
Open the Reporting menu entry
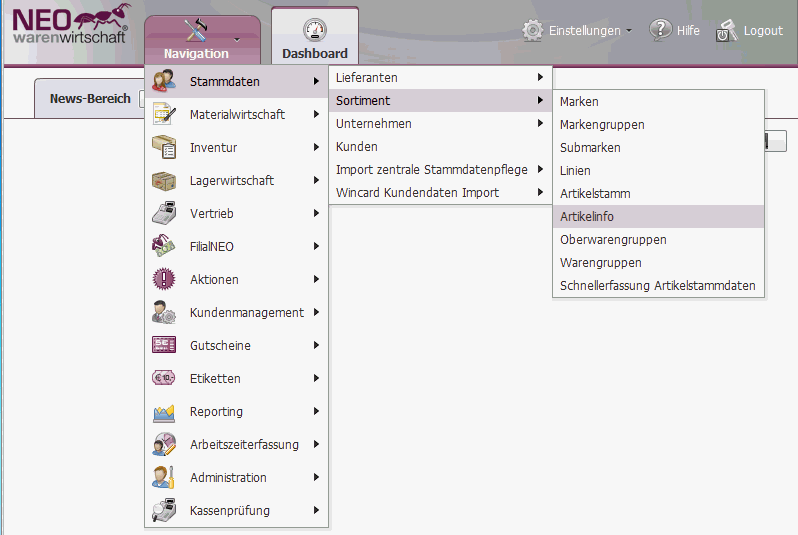click(x=237, y=411)
